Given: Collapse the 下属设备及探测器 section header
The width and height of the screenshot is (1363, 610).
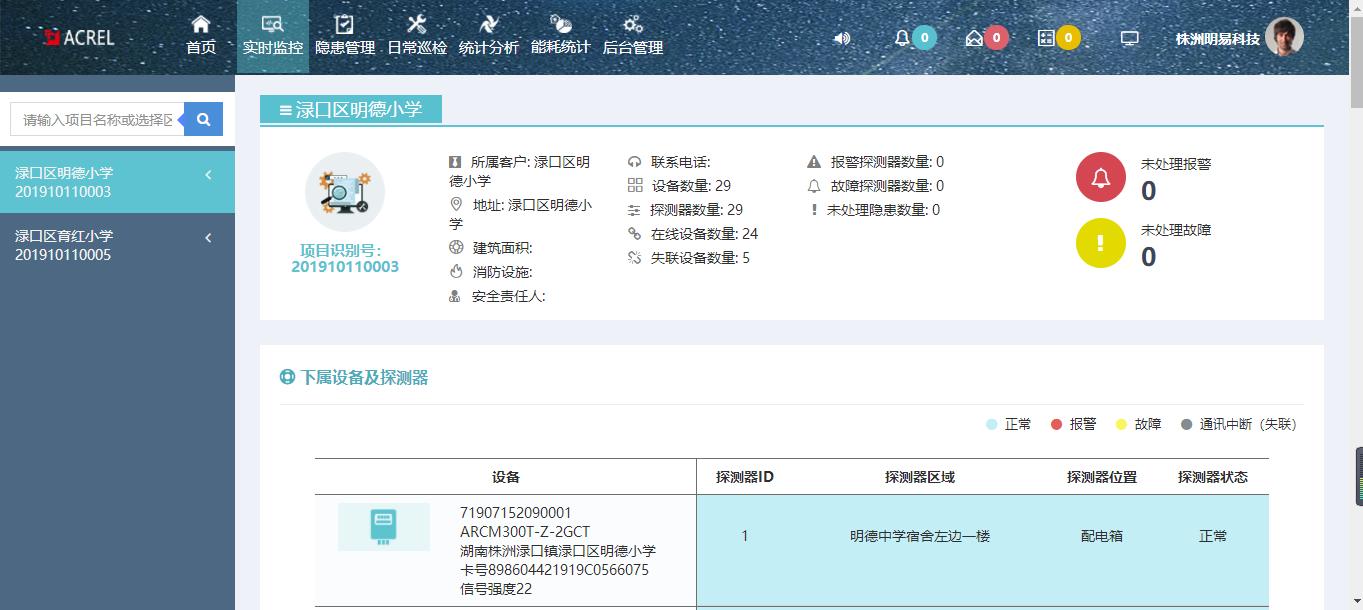Looking at the screenshot, I should click(x=286, y=378).
